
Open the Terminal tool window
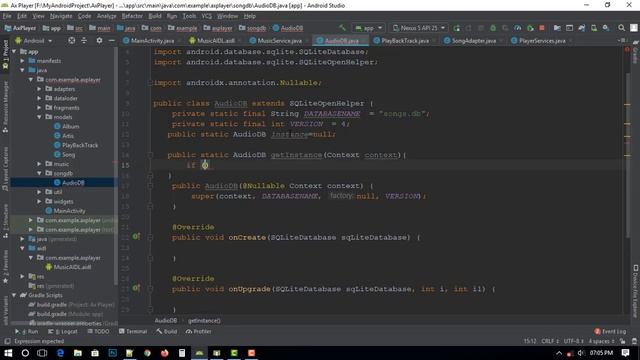133,331
